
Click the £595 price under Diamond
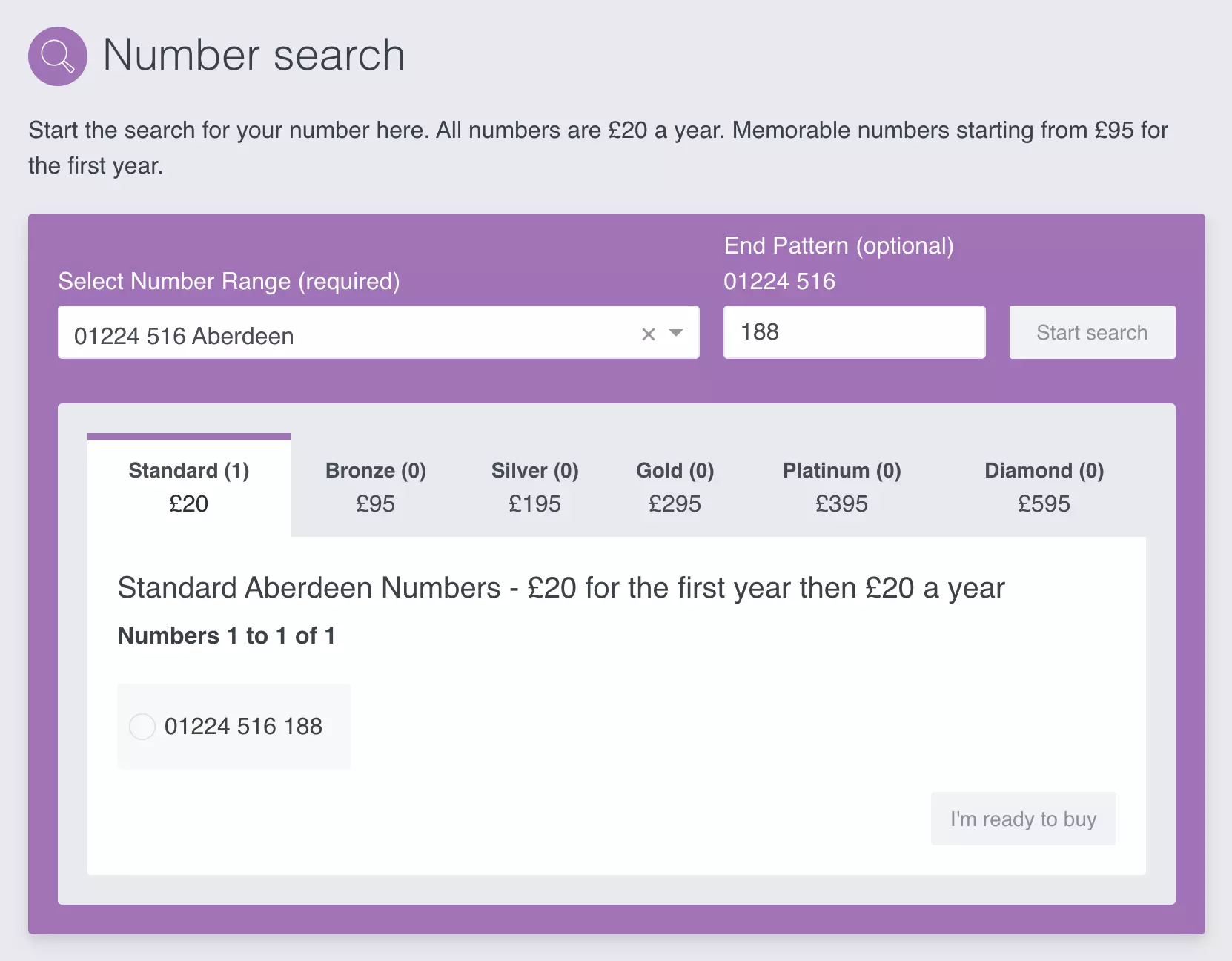click(x=1044, y=503)
